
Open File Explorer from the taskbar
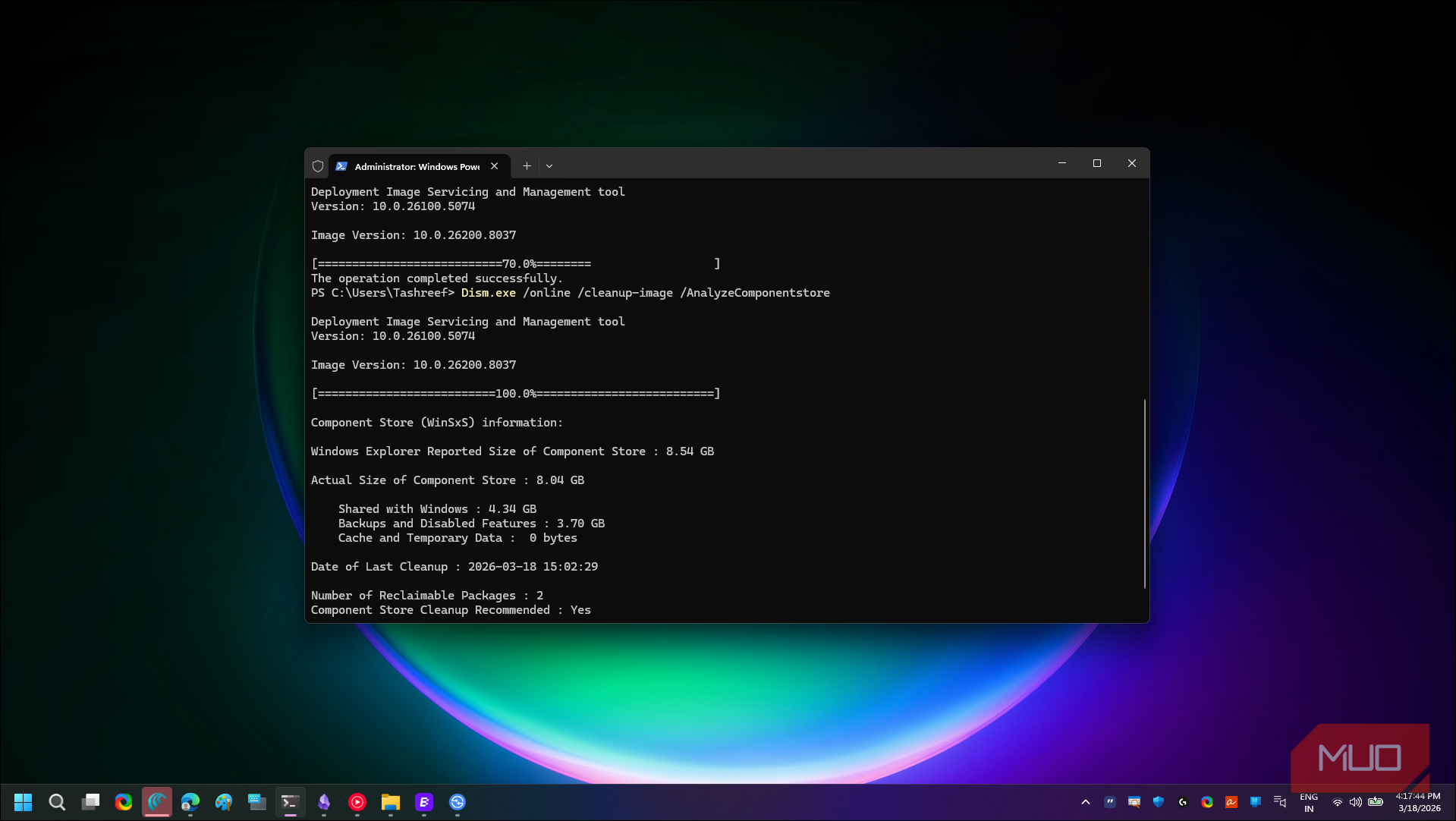[x=391, y=802]
